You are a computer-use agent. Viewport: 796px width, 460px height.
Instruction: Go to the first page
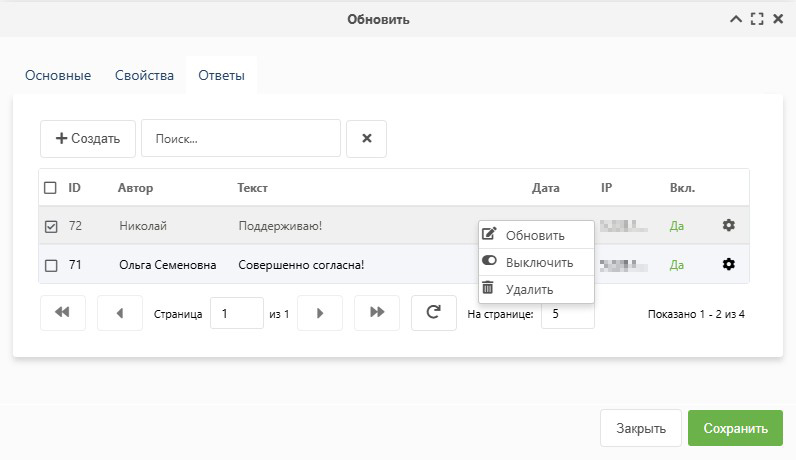click(62, 313)
